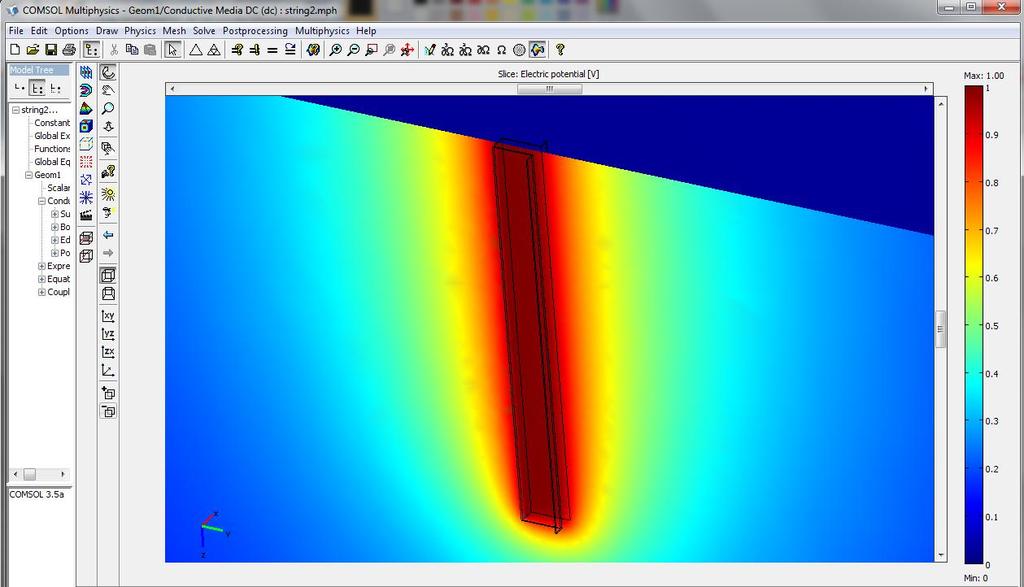Click the Initialize Mesh triangle icon

[195, 50]
